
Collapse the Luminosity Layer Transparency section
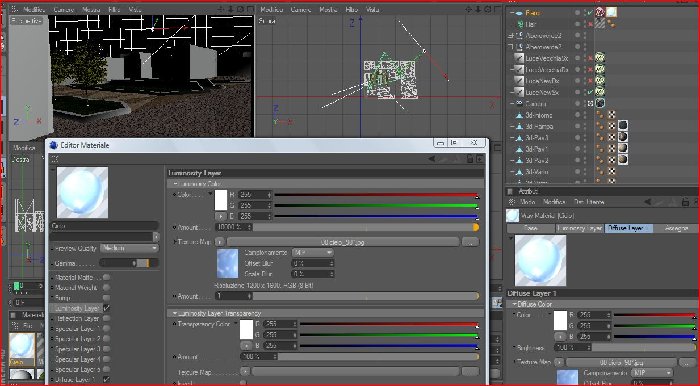175,313
